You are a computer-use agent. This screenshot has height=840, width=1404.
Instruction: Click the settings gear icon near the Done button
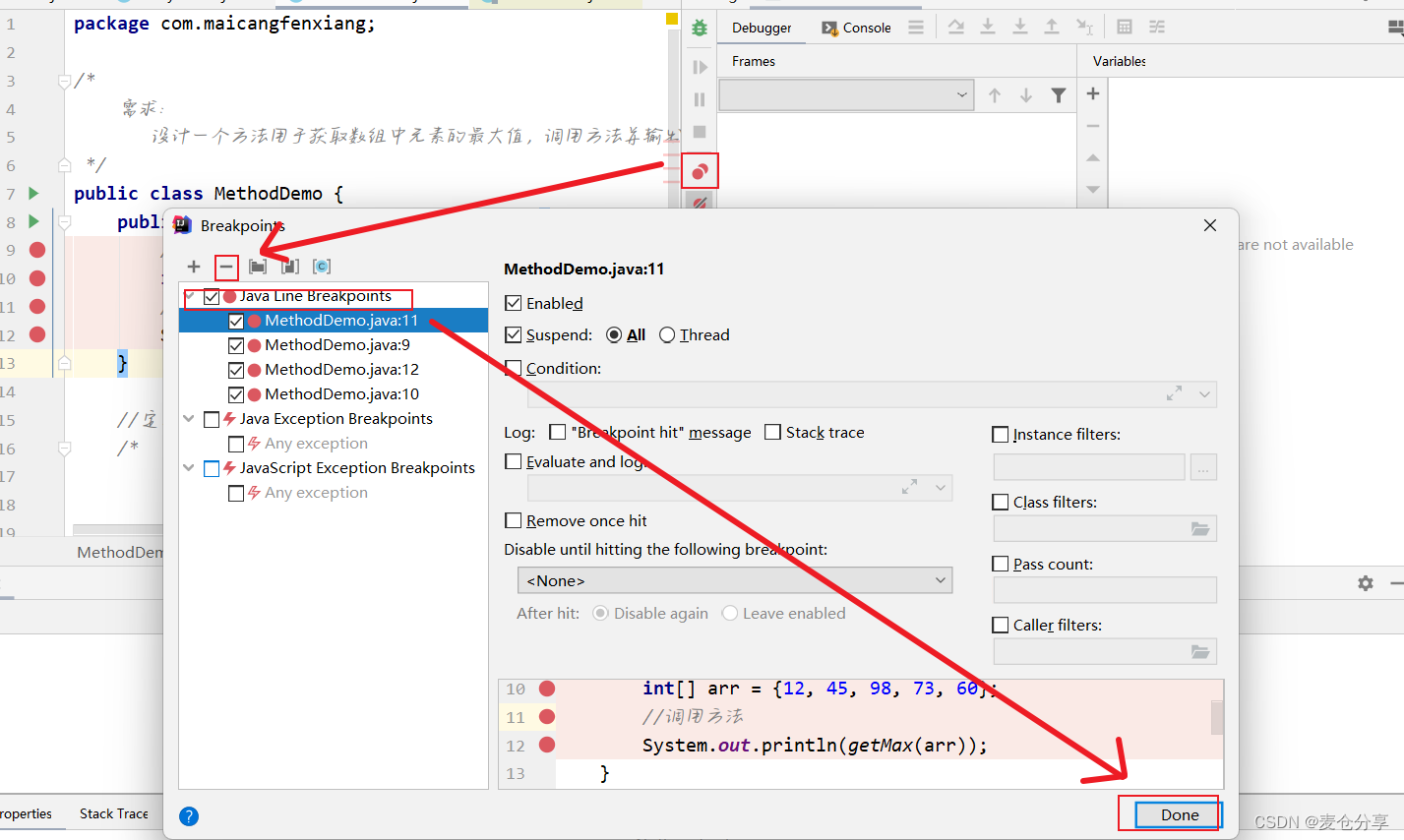point(1366,583)
